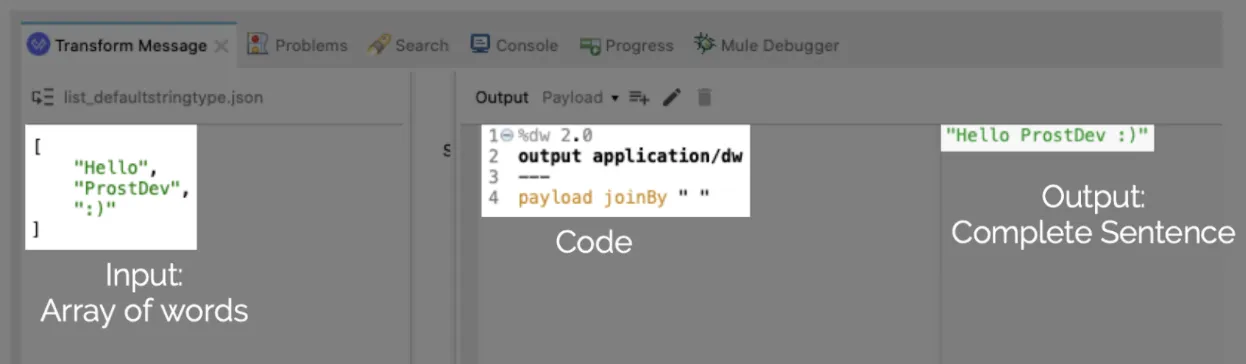Click the Search flashlight icon
This screenshot has height=364, width=1246.
click(x=379, y=45)
